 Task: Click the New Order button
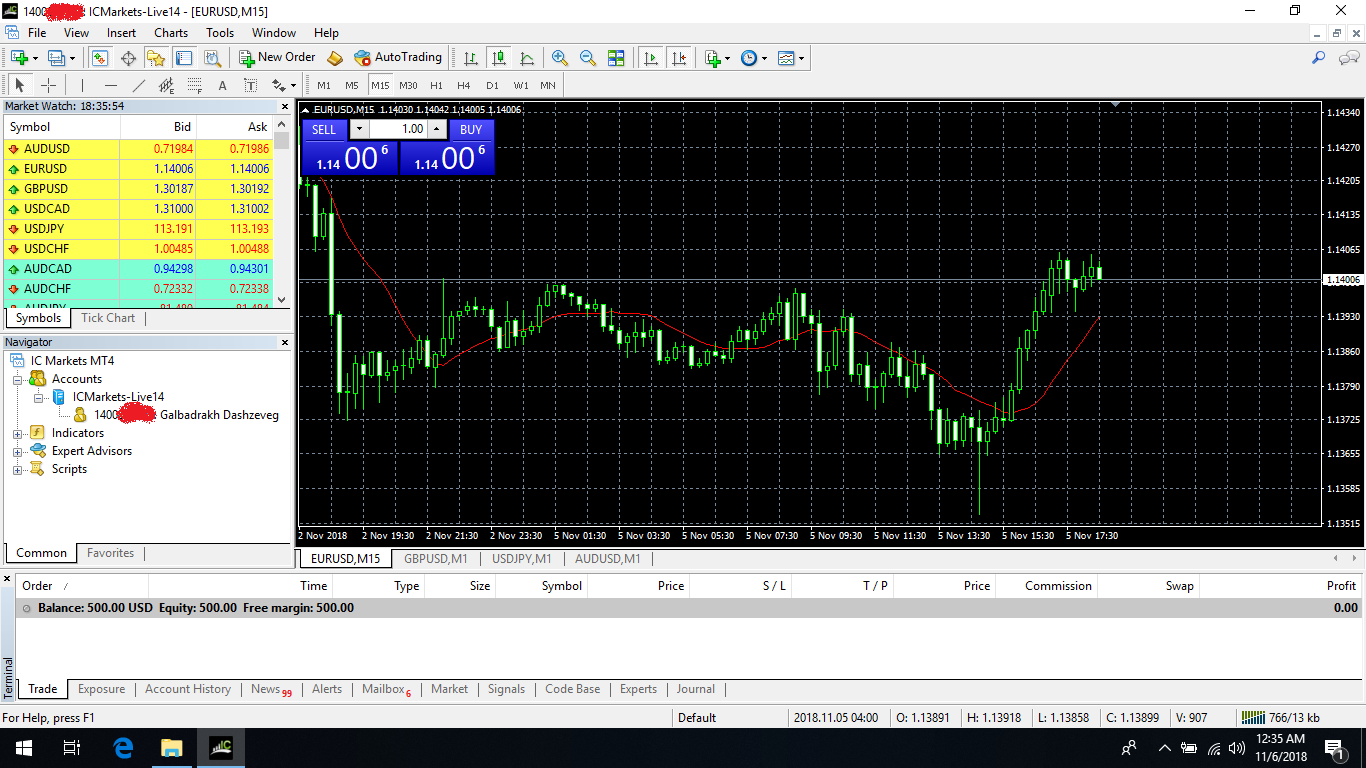277,58
